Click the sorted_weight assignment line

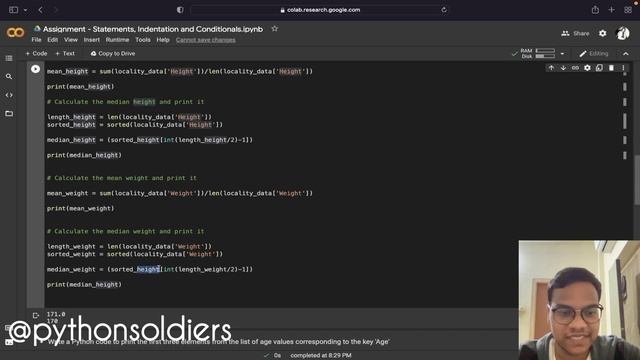point(135,254)
